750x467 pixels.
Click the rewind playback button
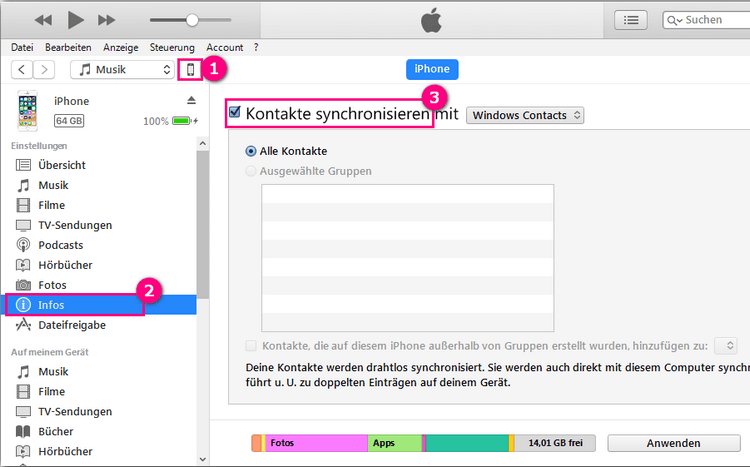pyautogui.click(x=43, y=20)
